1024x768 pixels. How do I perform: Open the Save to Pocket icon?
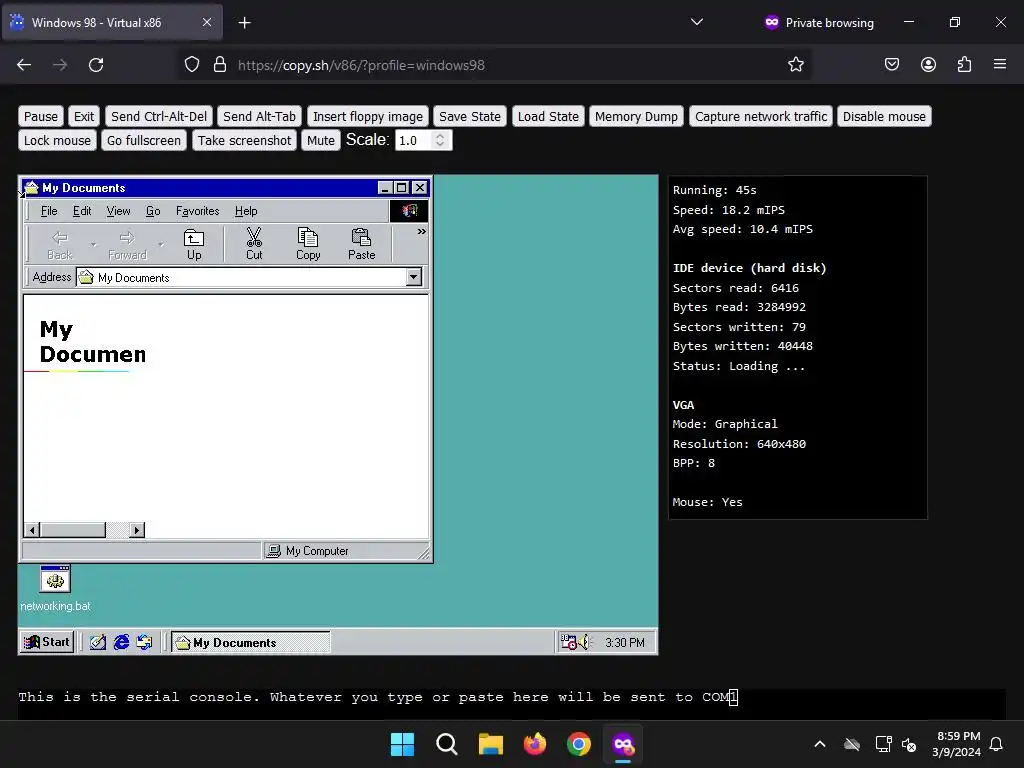click(x=891, y=65)
